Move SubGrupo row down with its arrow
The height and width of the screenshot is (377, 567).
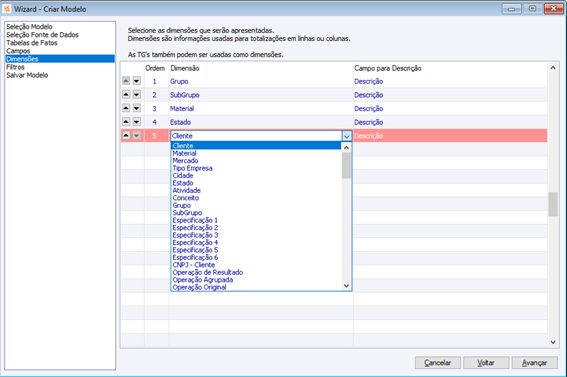click(136, 95)
